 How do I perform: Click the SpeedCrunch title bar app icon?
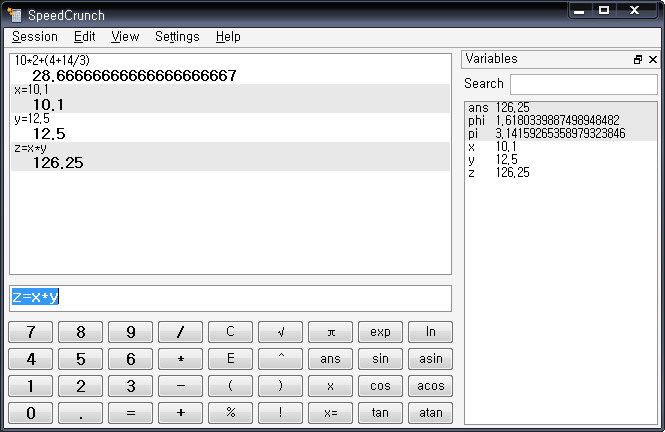tap(14, 14)
